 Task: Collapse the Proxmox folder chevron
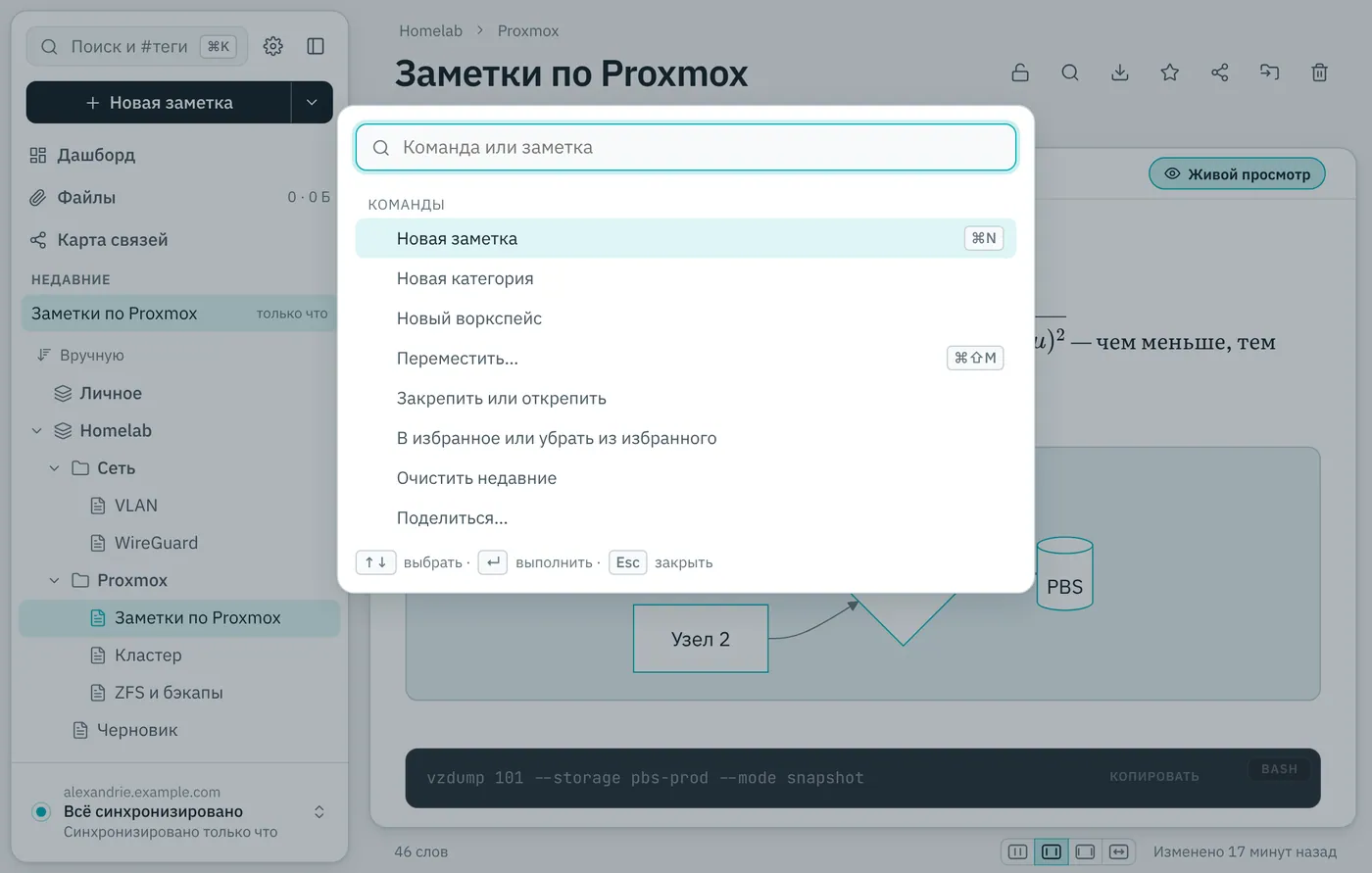(x=55, y=580)
